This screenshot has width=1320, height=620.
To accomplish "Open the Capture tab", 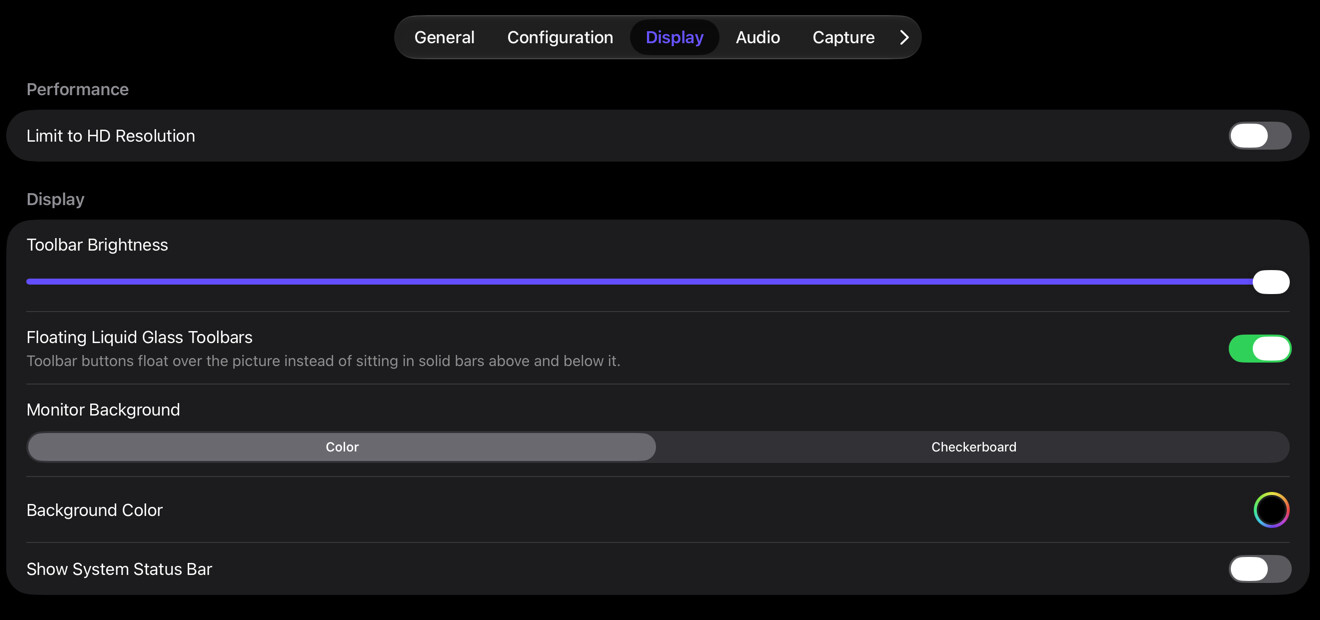I will click(843, 37).
